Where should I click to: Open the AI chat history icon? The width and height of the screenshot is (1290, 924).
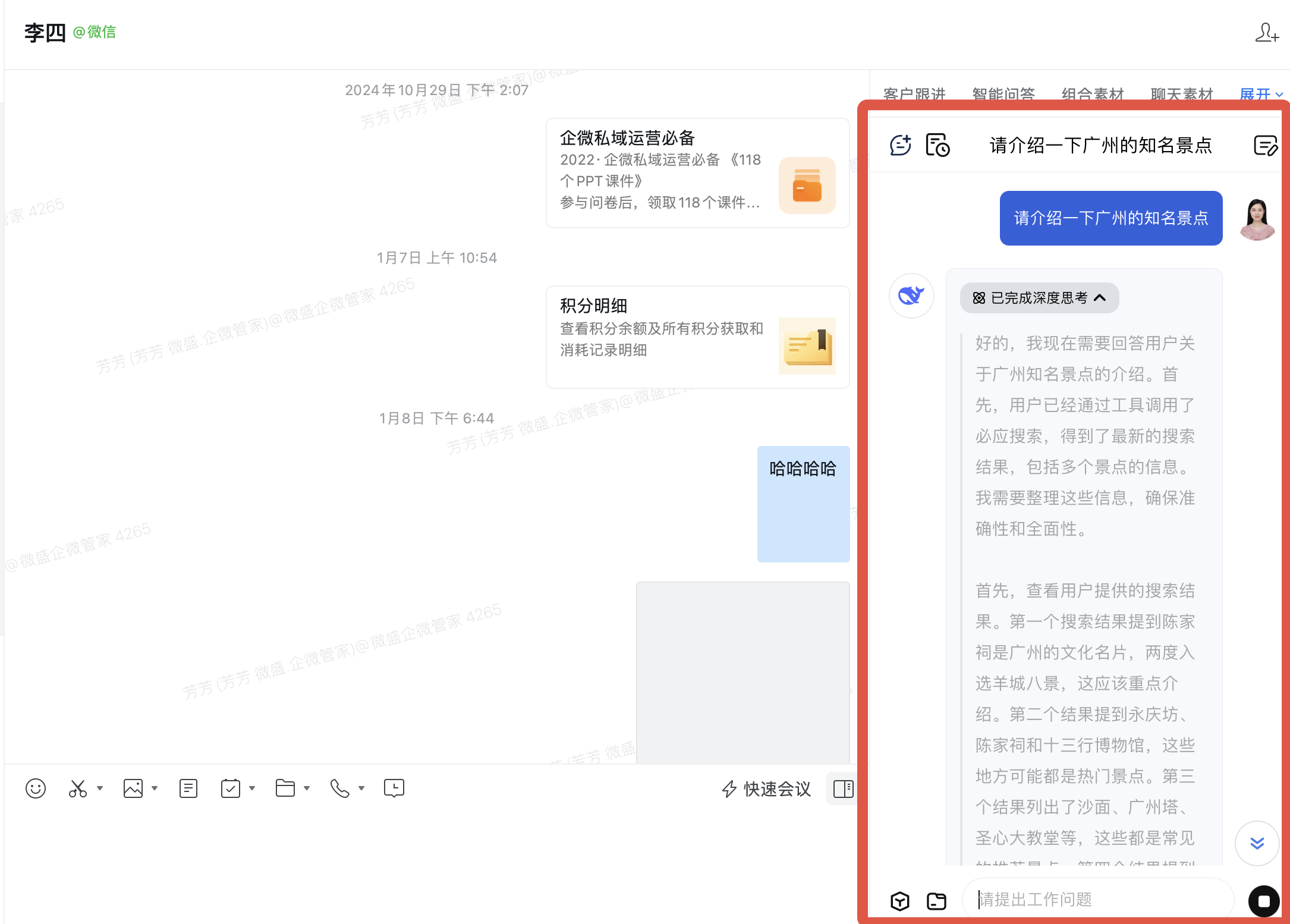point(938,145)
